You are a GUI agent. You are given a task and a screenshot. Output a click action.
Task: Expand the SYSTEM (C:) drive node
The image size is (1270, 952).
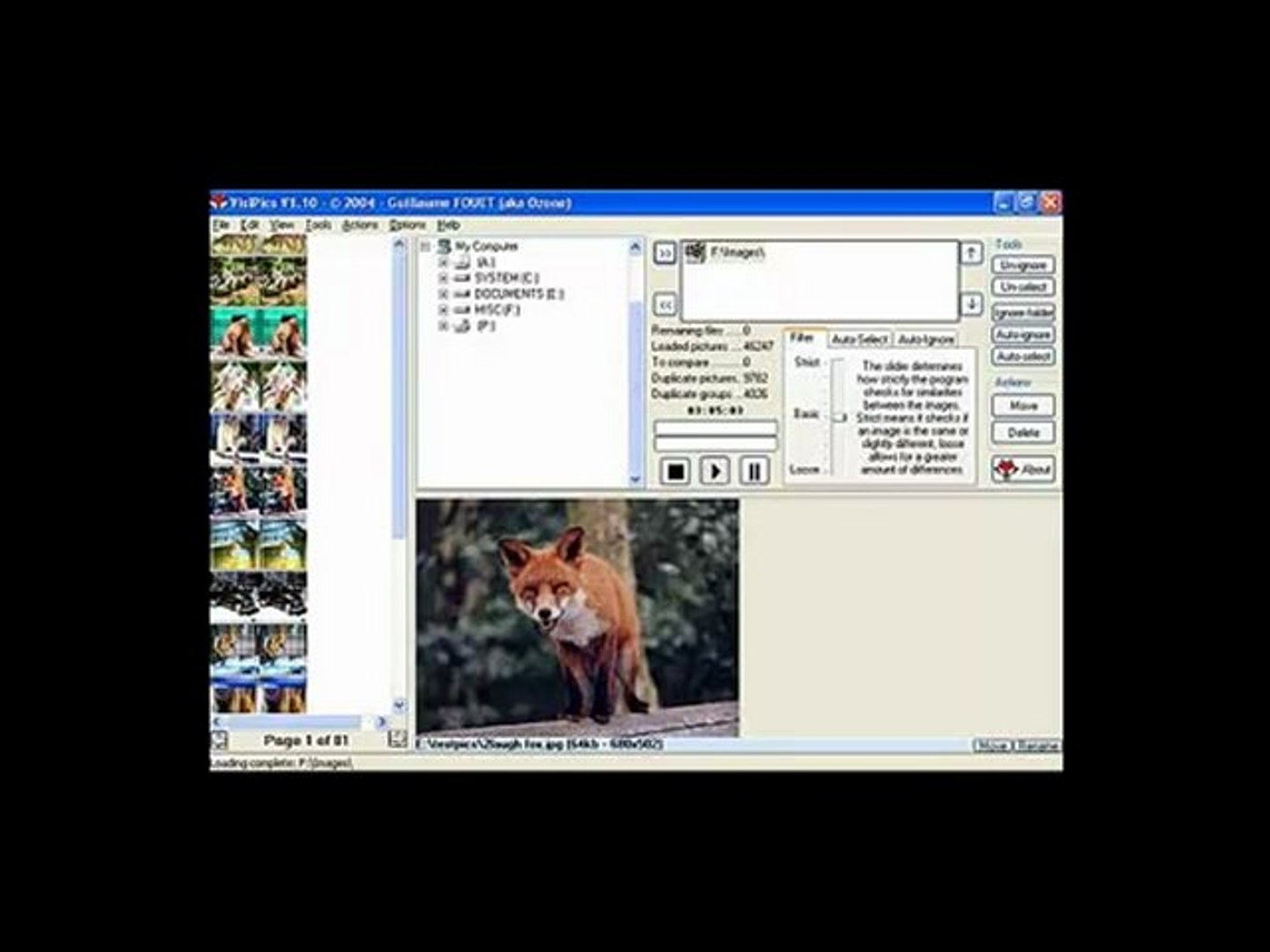(444, 279)
